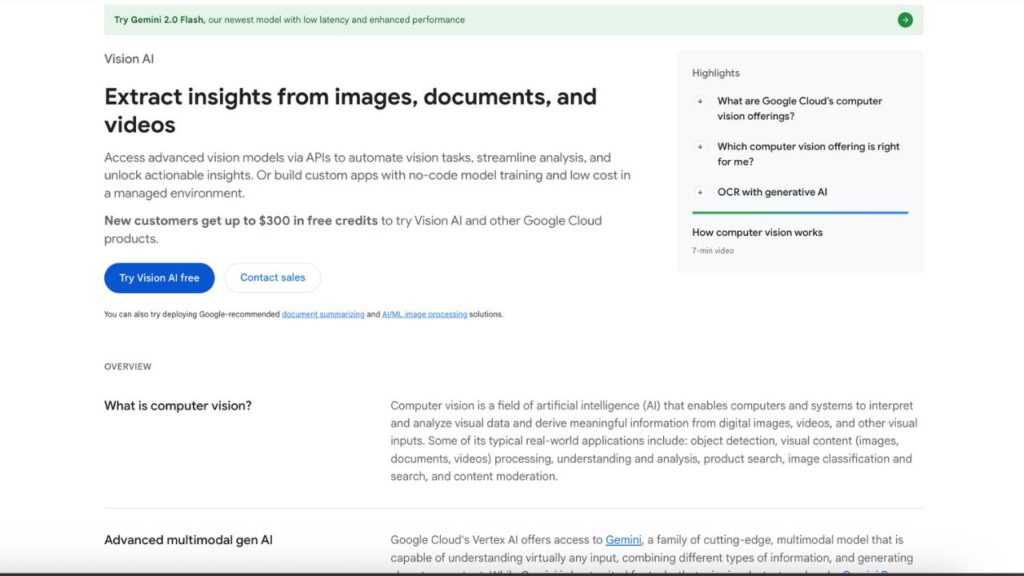Click the 'What is computer vision?' heading

pyautogui.click(x=178, y=406)
